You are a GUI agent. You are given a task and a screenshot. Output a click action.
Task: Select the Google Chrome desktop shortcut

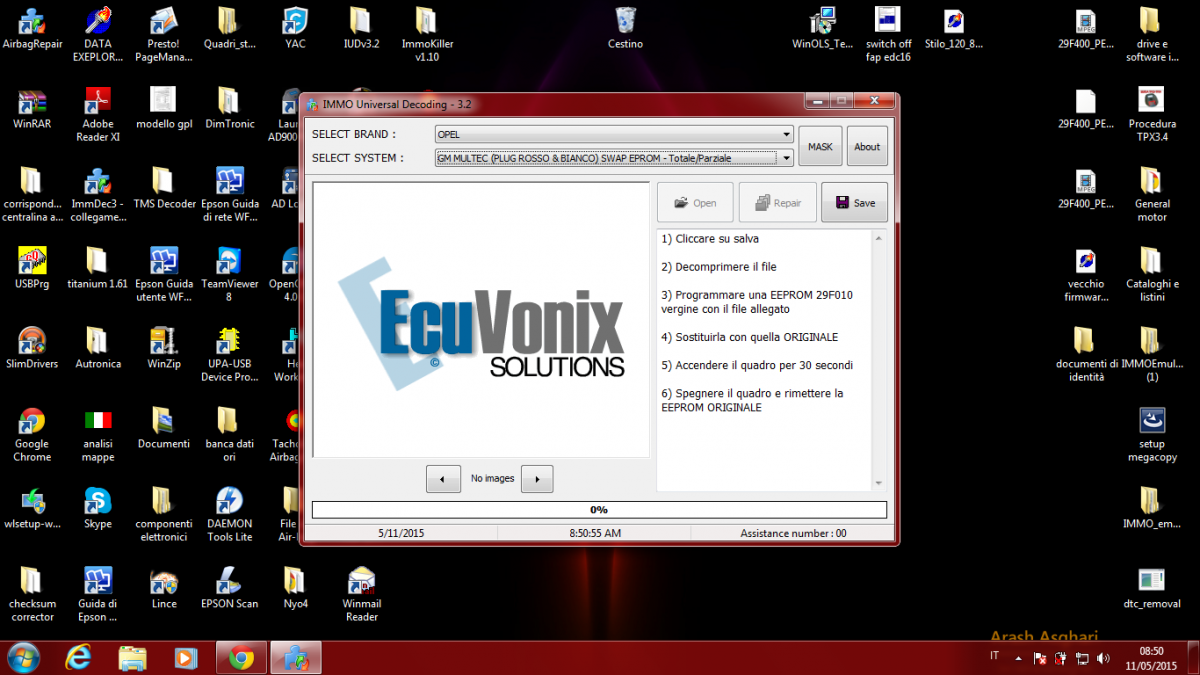click(x=32, y=435)
